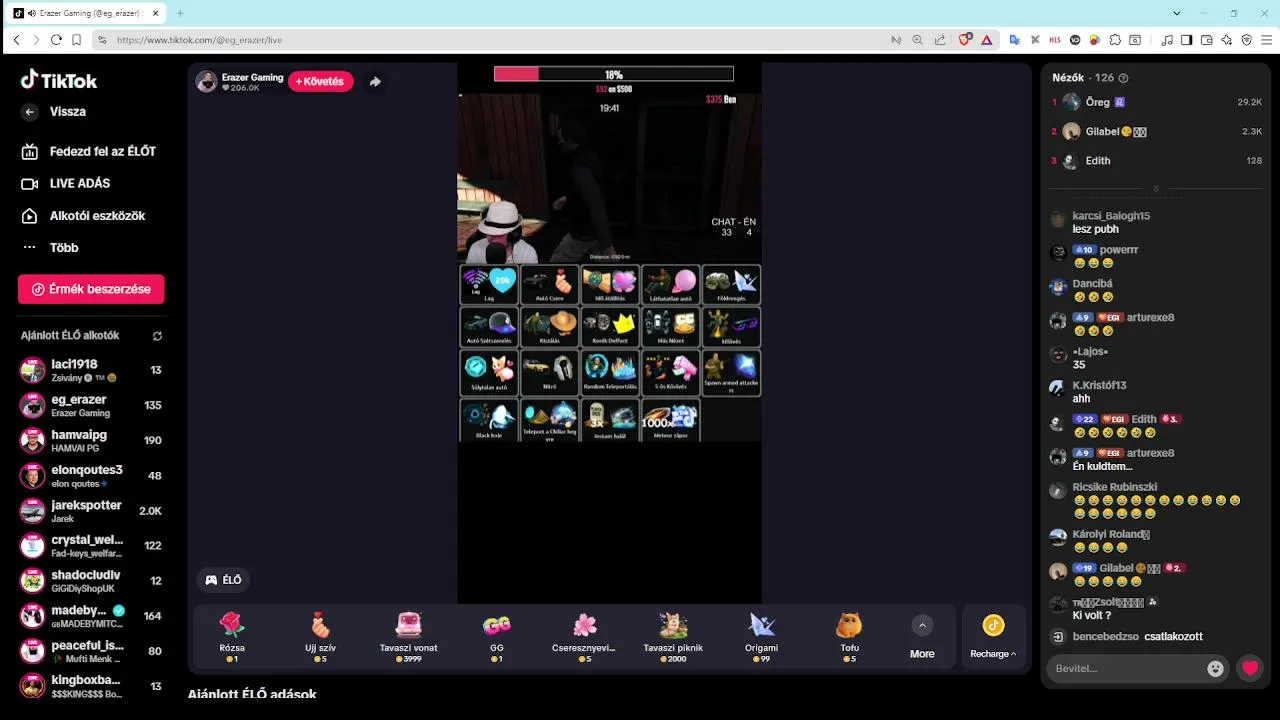Open the tab list dropdown arrow
Image resolution: width=1280 pixels, height=720 pixels.
[x=1177, y=13]
